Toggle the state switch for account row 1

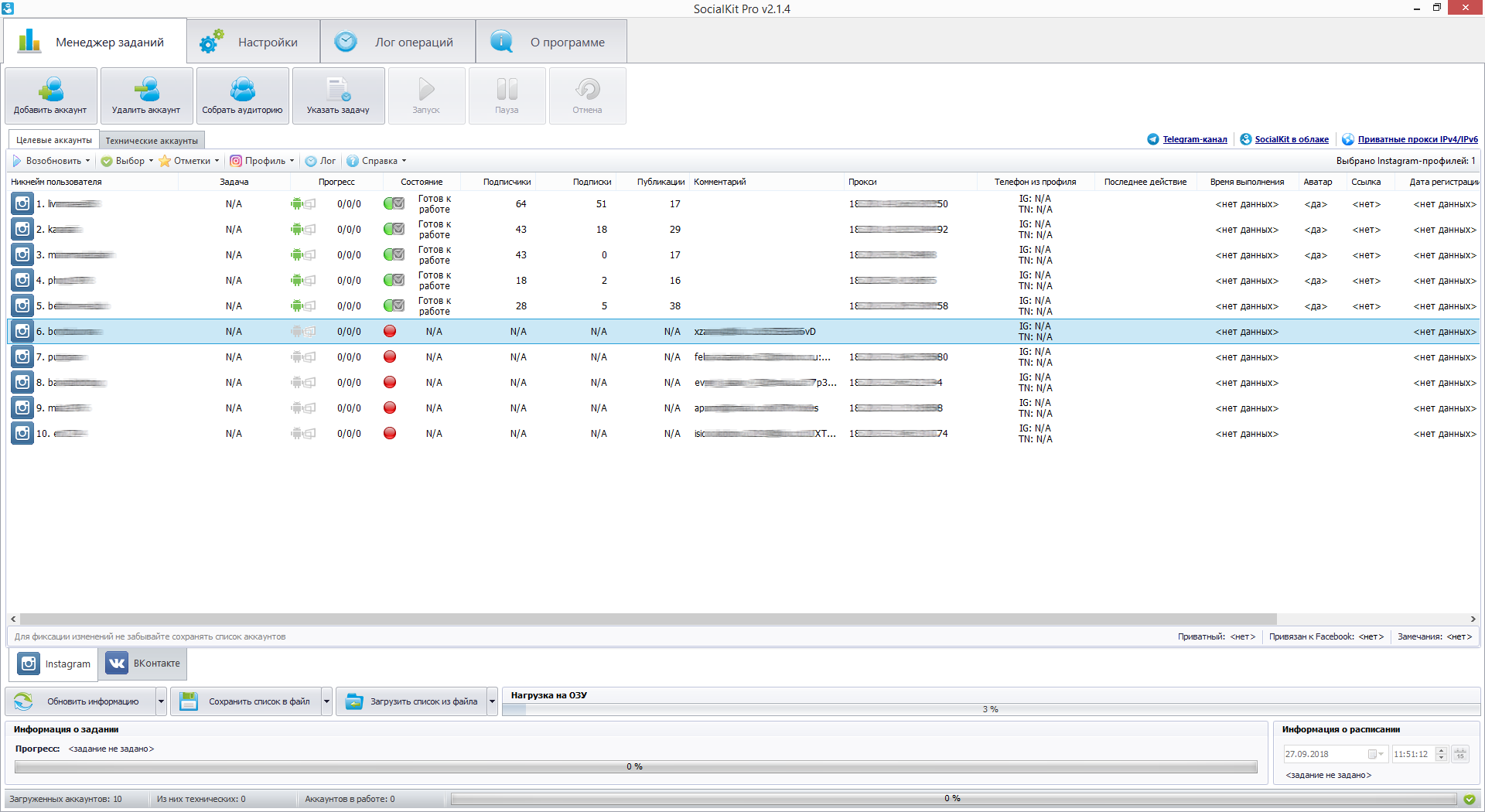[394, 203]
